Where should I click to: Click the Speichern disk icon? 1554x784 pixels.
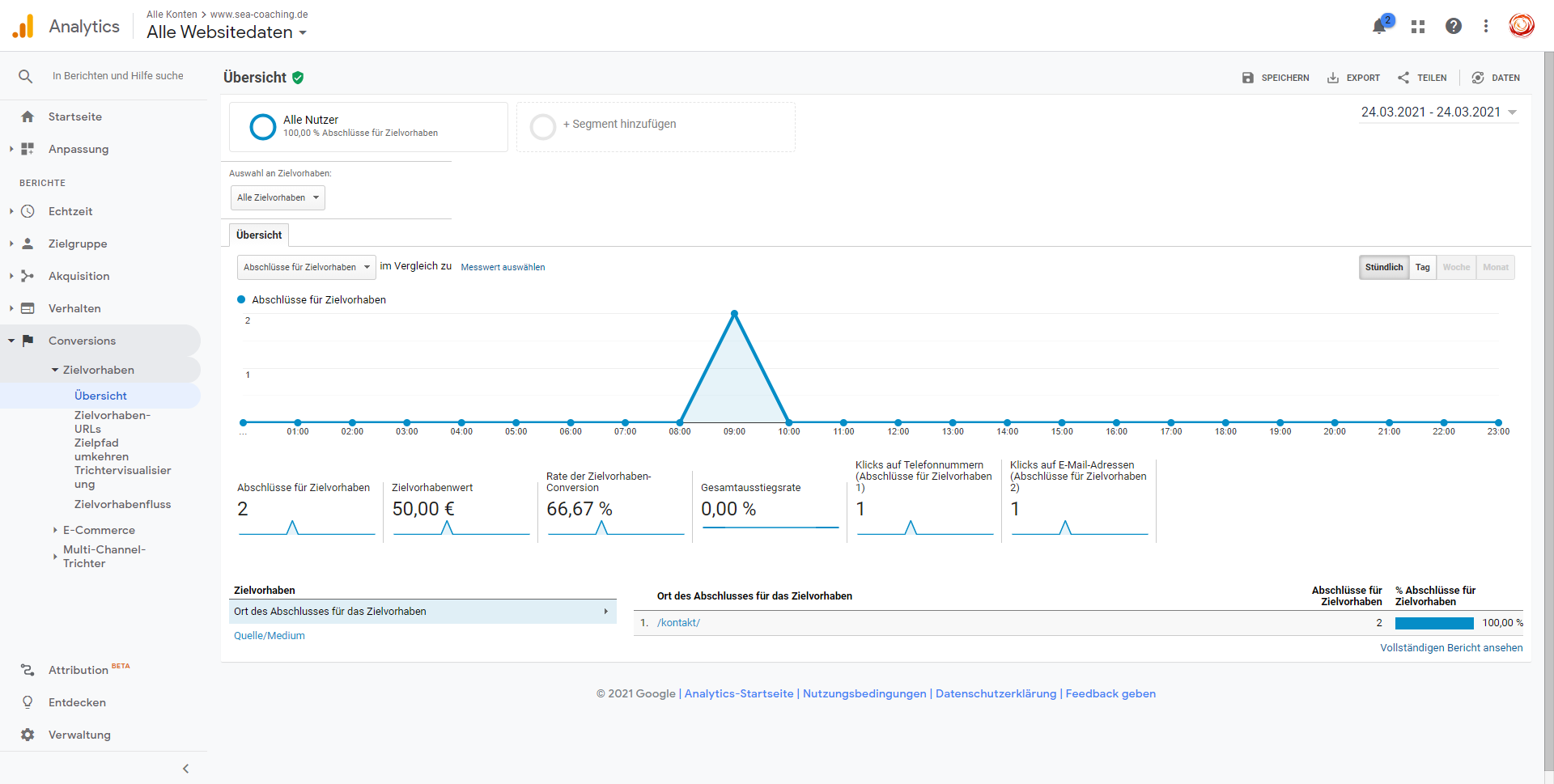click(1248, 78)
